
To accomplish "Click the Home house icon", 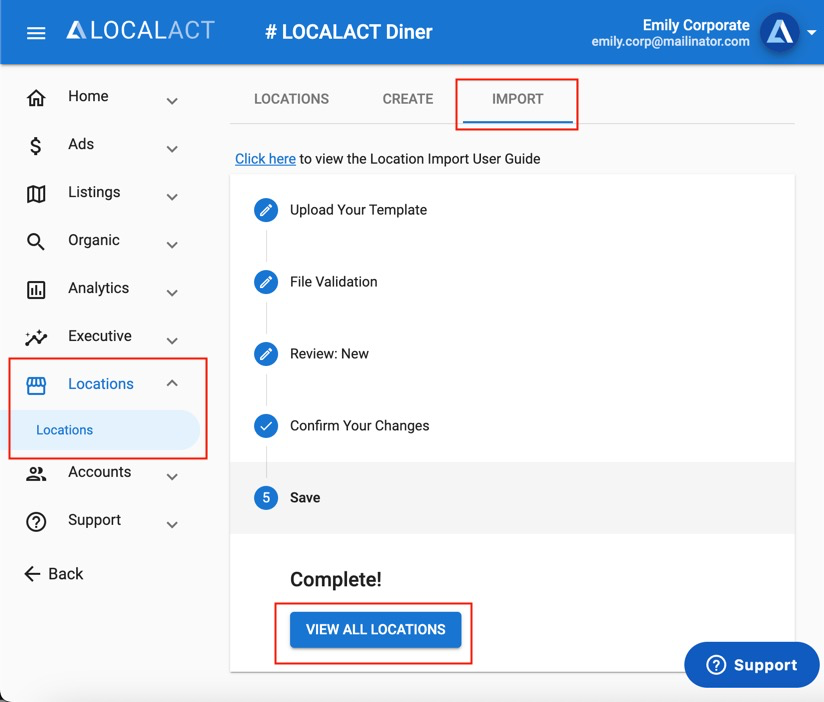I will pos(36,97).
